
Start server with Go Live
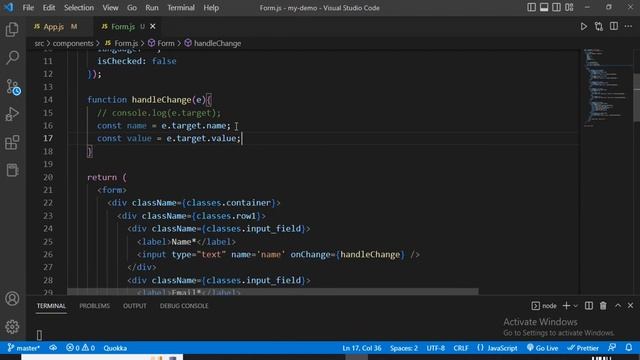click(542, 348)
